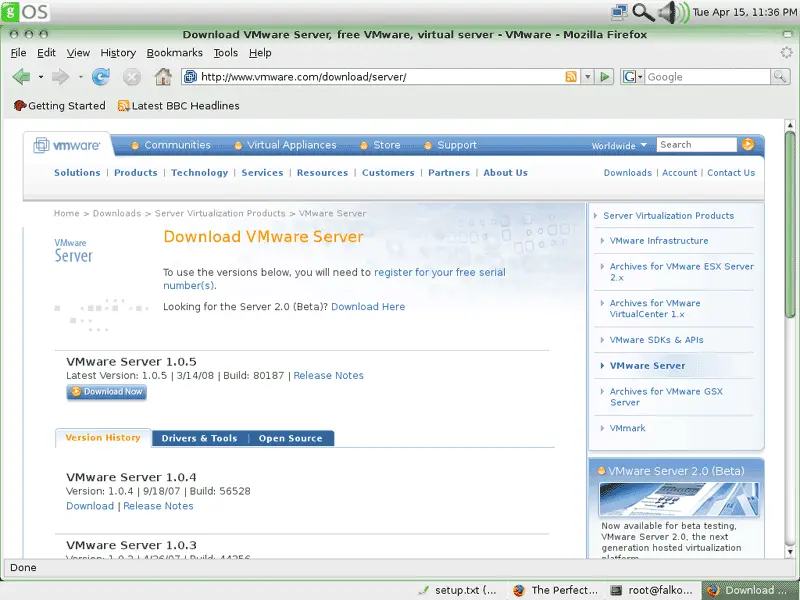Switch to root@falko terminal taskbar window

(x=653, y=590)
